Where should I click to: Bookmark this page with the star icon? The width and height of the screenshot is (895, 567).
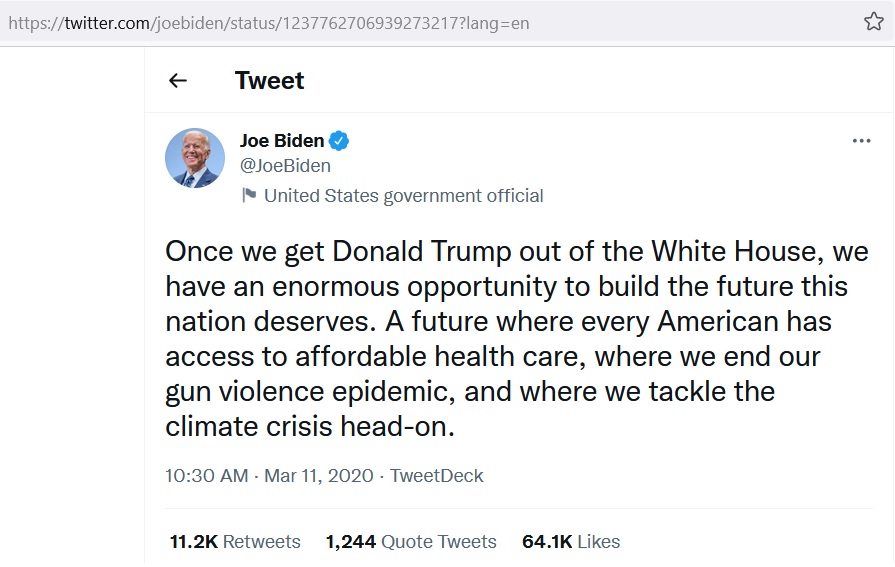[x=873, y=21]
